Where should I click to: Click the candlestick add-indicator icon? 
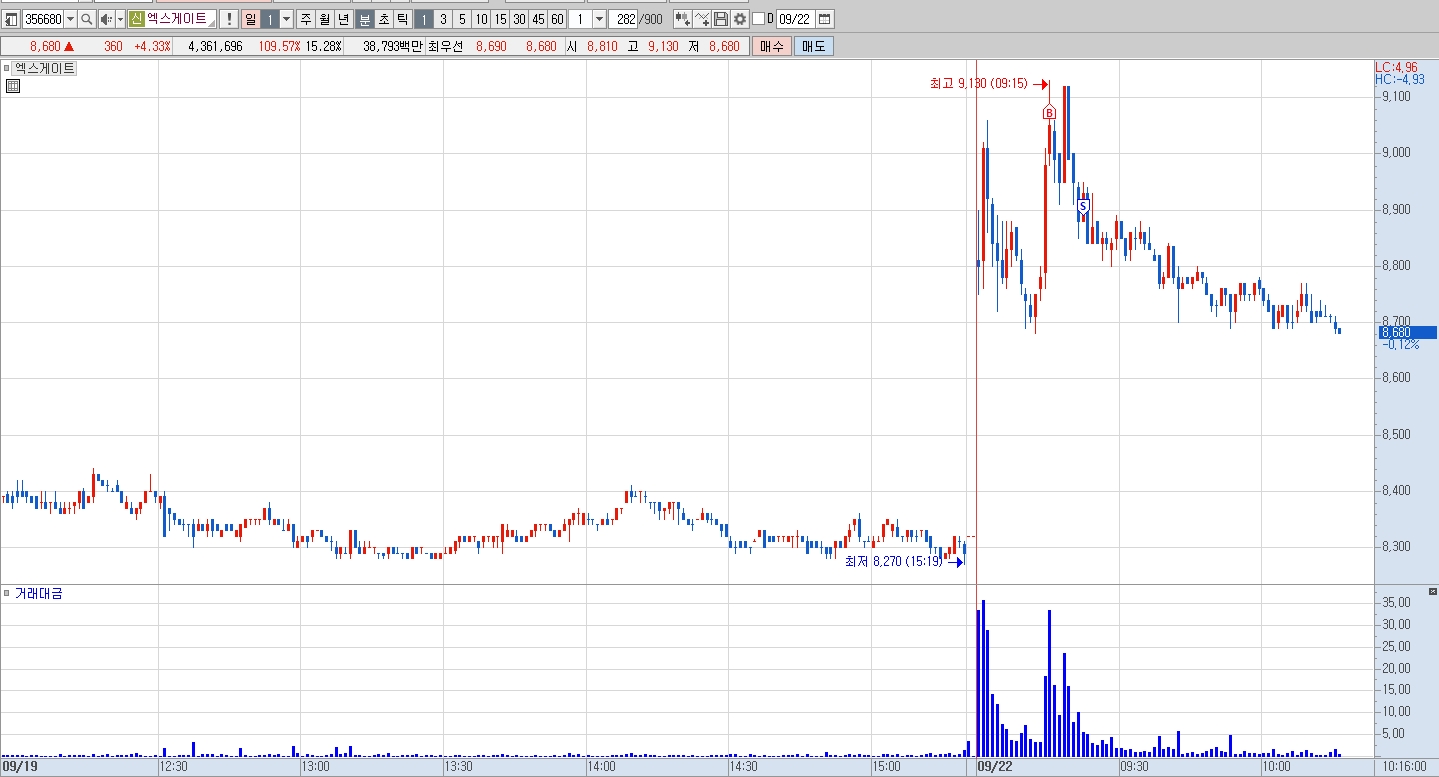(x=682, y=19)
